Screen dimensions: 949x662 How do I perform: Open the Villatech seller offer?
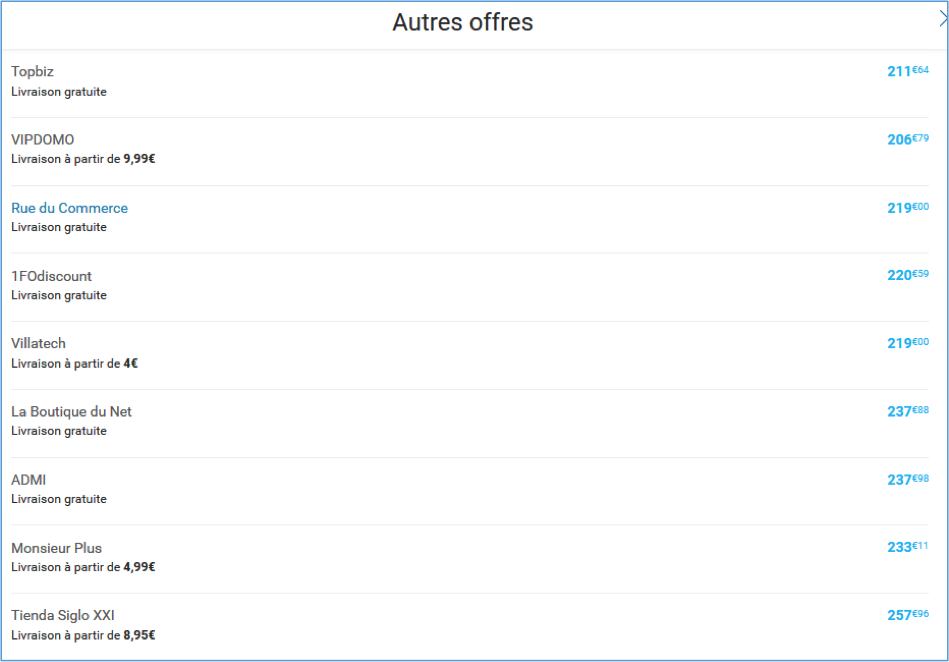(38, 343)
